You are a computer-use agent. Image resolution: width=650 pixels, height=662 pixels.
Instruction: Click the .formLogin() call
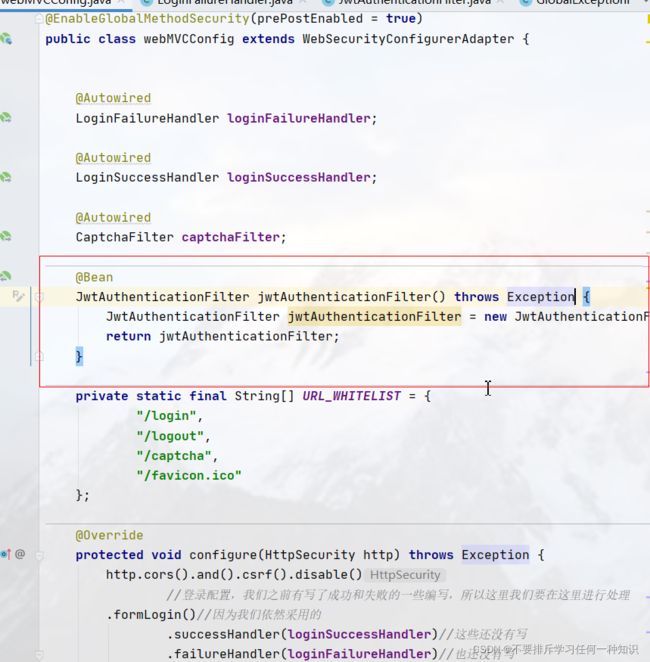pyautogui.click(x=151, y=615)
